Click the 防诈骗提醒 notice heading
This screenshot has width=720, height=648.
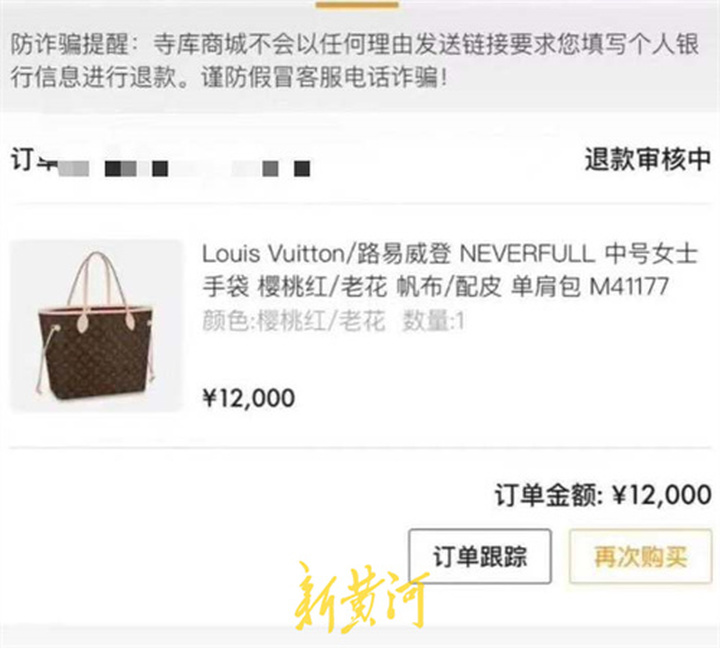69,45
